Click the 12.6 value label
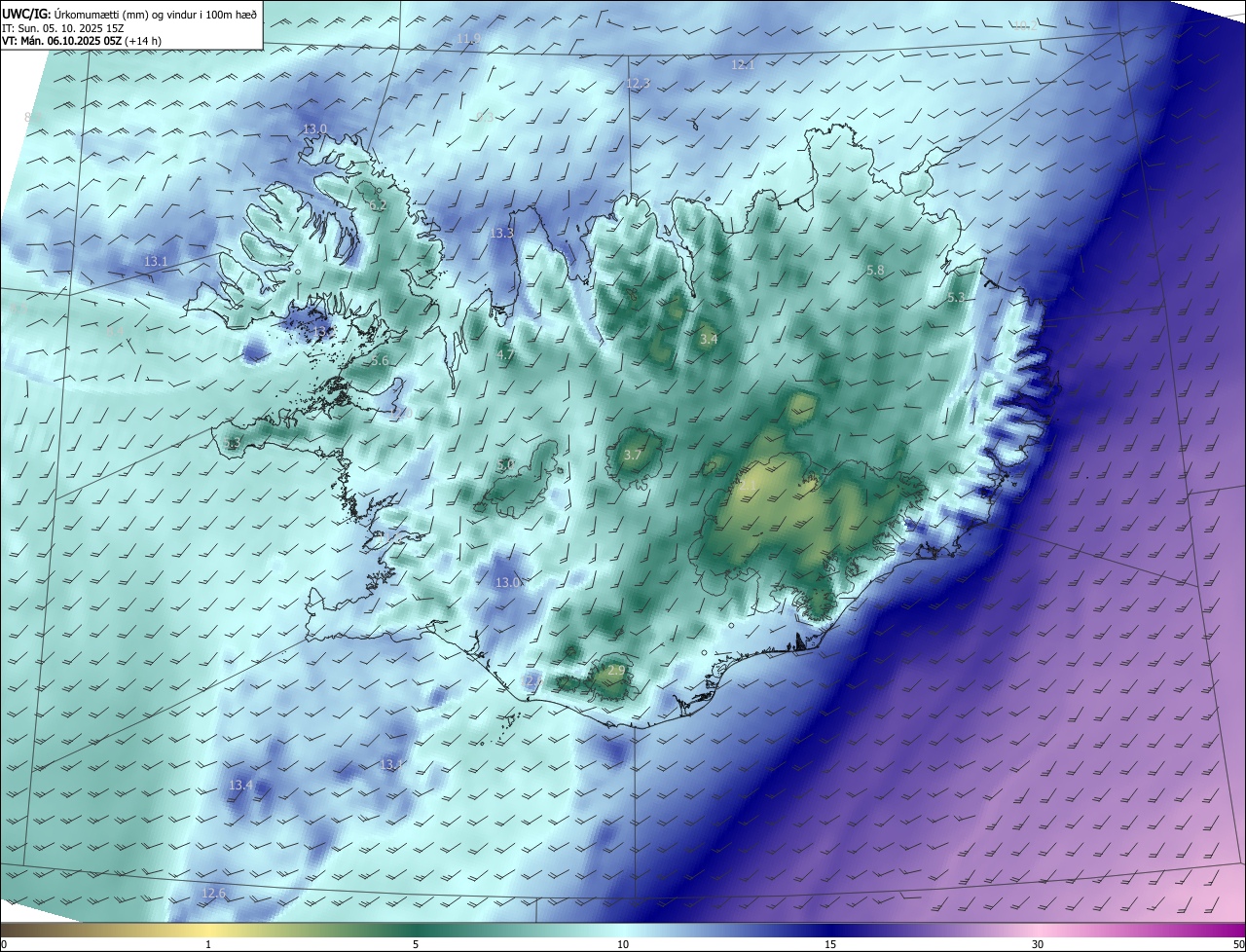 point(213,894)
